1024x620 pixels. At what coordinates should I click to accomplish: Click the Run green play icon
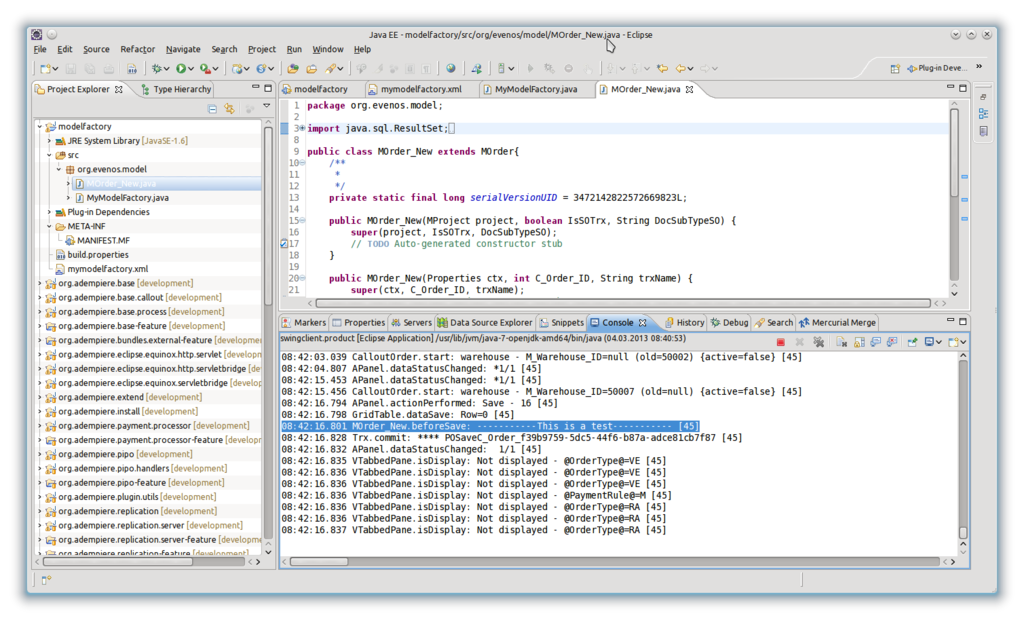(x=181, y=69)
